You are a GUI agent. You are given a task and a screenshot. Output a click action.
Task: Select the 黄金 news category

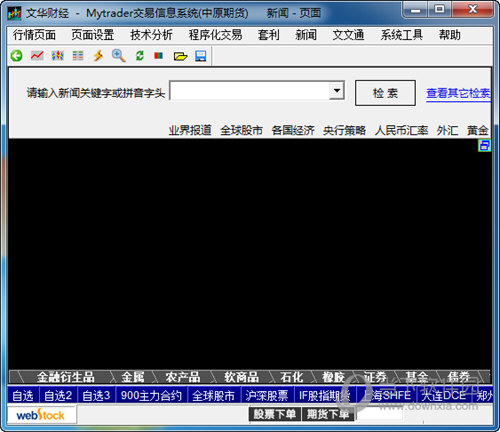(478, 130)
